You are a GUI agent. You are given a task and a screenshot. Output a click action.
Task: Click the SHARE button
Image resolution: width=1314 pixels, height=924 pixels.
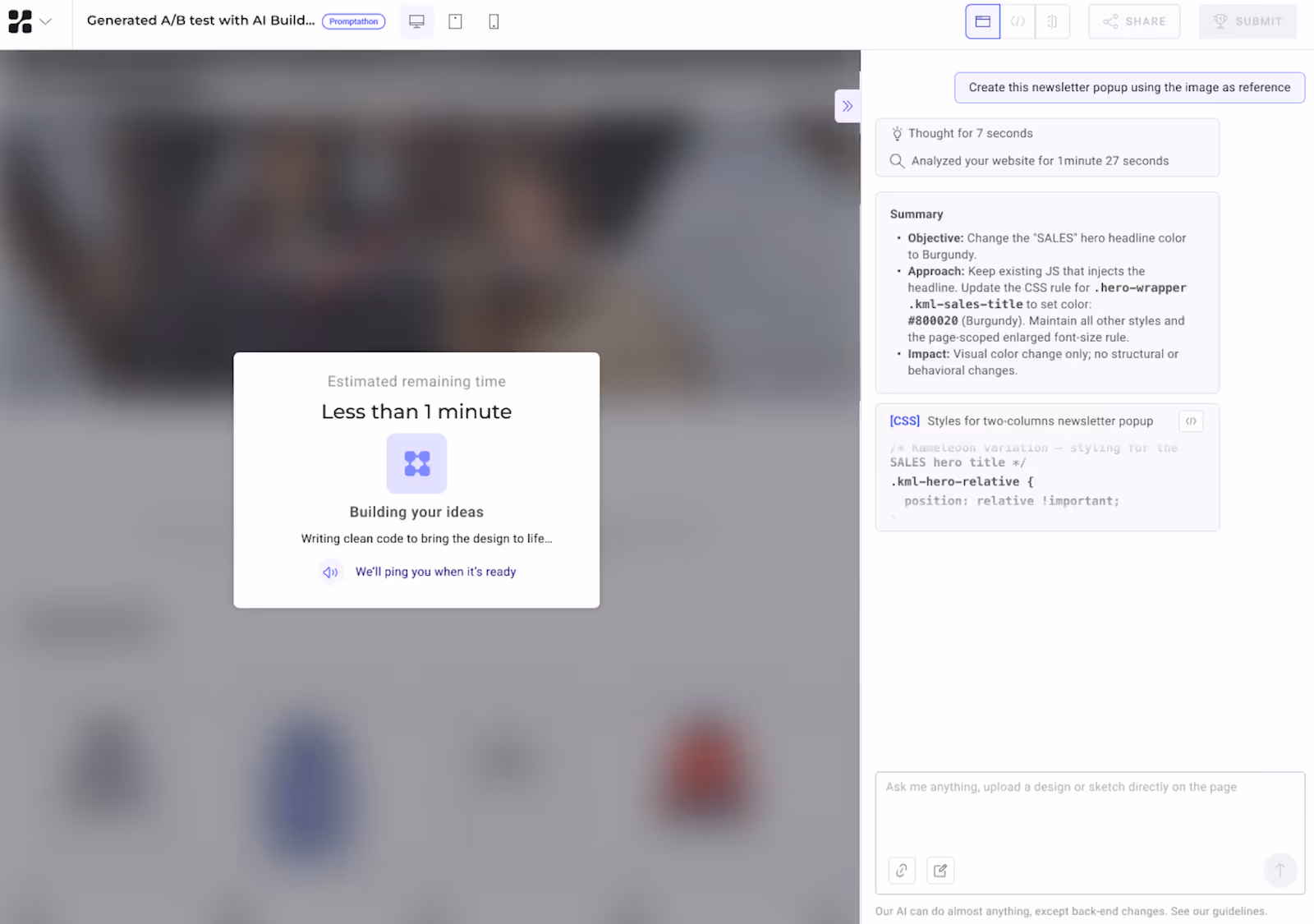(x=1134, y=21)
